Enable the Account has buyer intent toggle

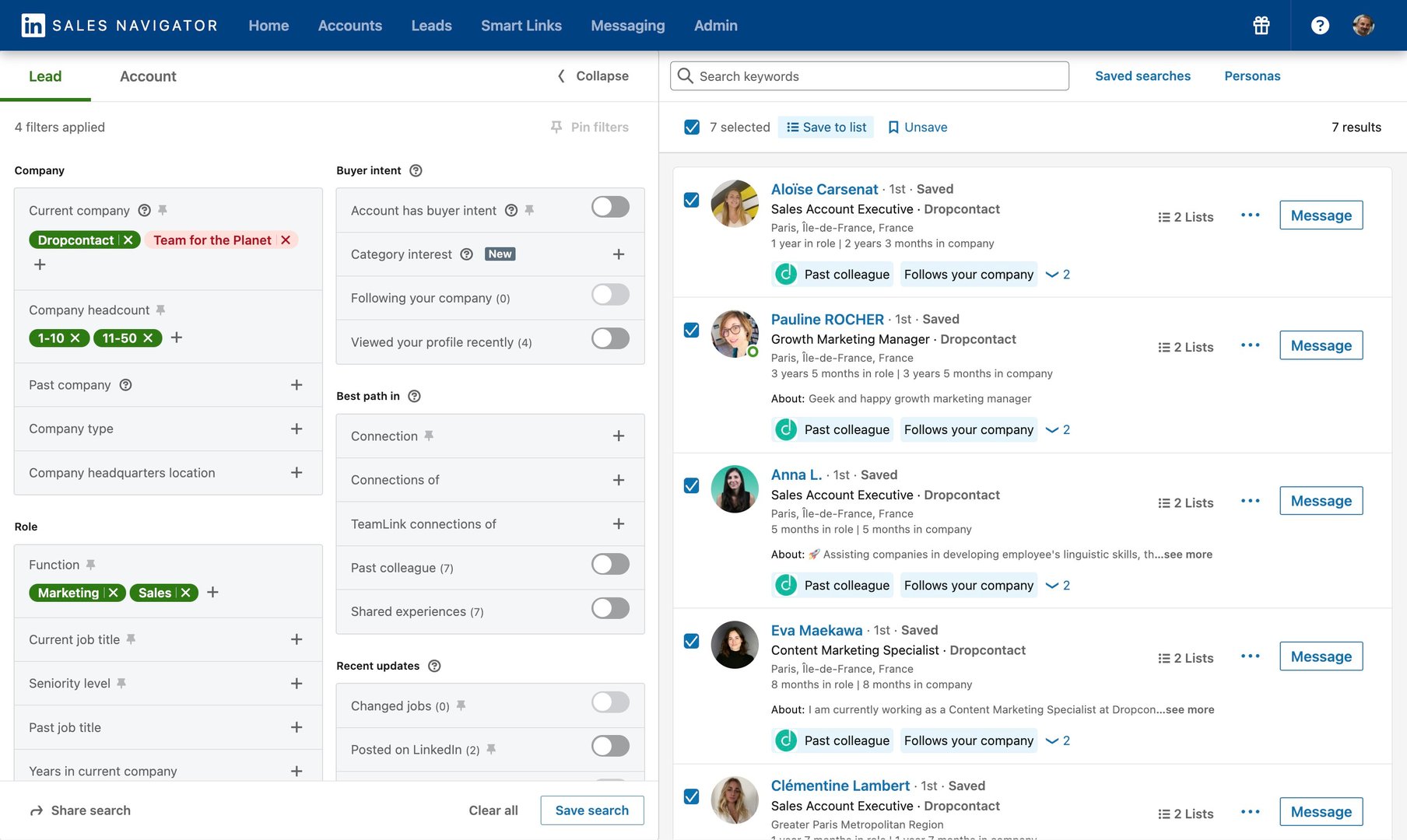[610, 207]
